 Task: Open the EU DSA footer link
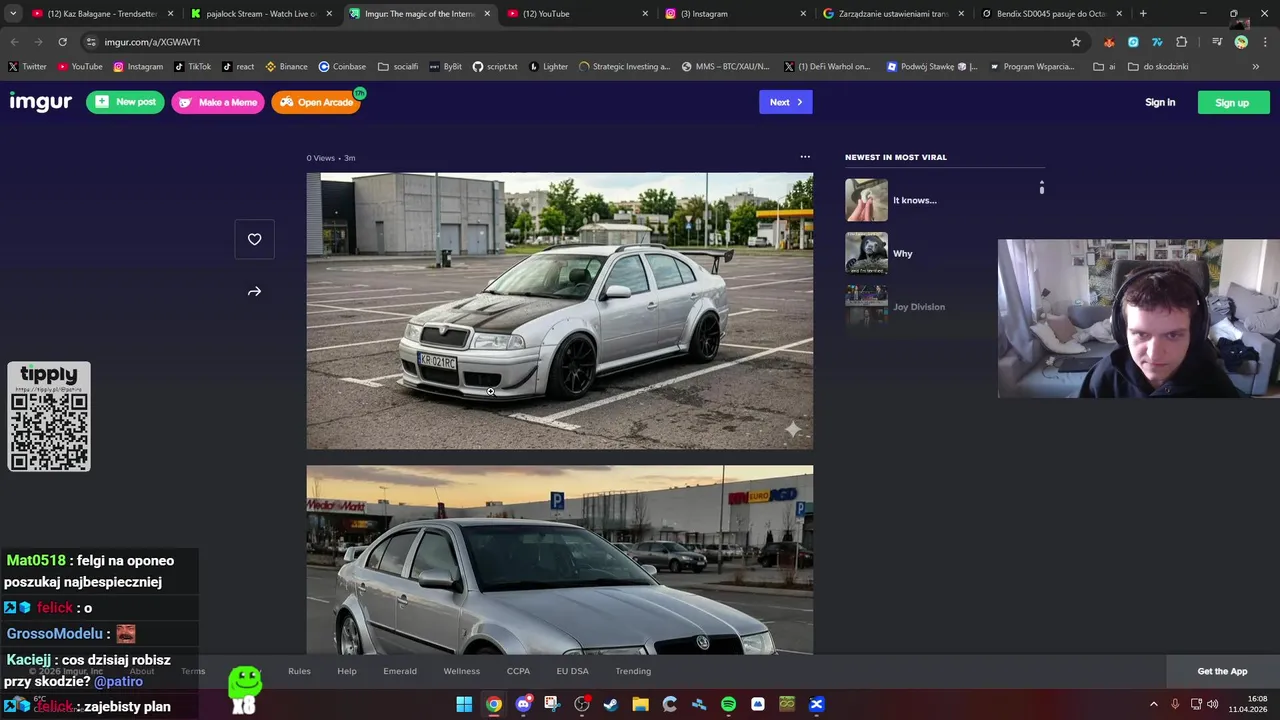pyautogui.click(x=572, y=671)
